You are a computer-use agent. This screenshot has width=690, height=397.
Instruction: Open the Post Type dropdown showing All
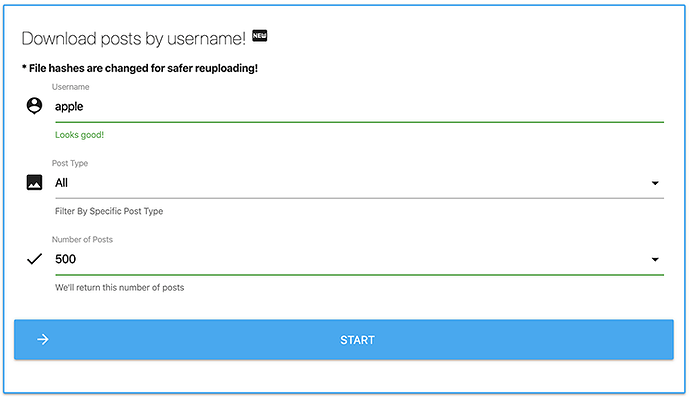click(x=359, y=183)
